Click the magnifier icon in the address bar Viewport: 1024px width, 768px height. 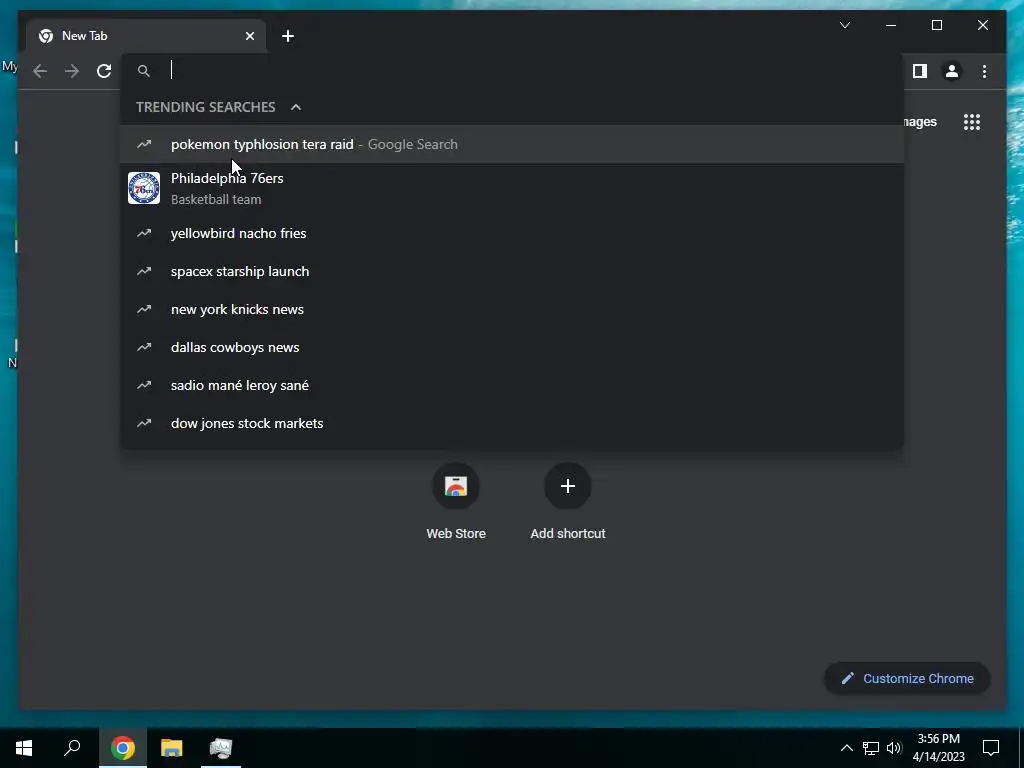pyautogui.click(x=144, y=71)
